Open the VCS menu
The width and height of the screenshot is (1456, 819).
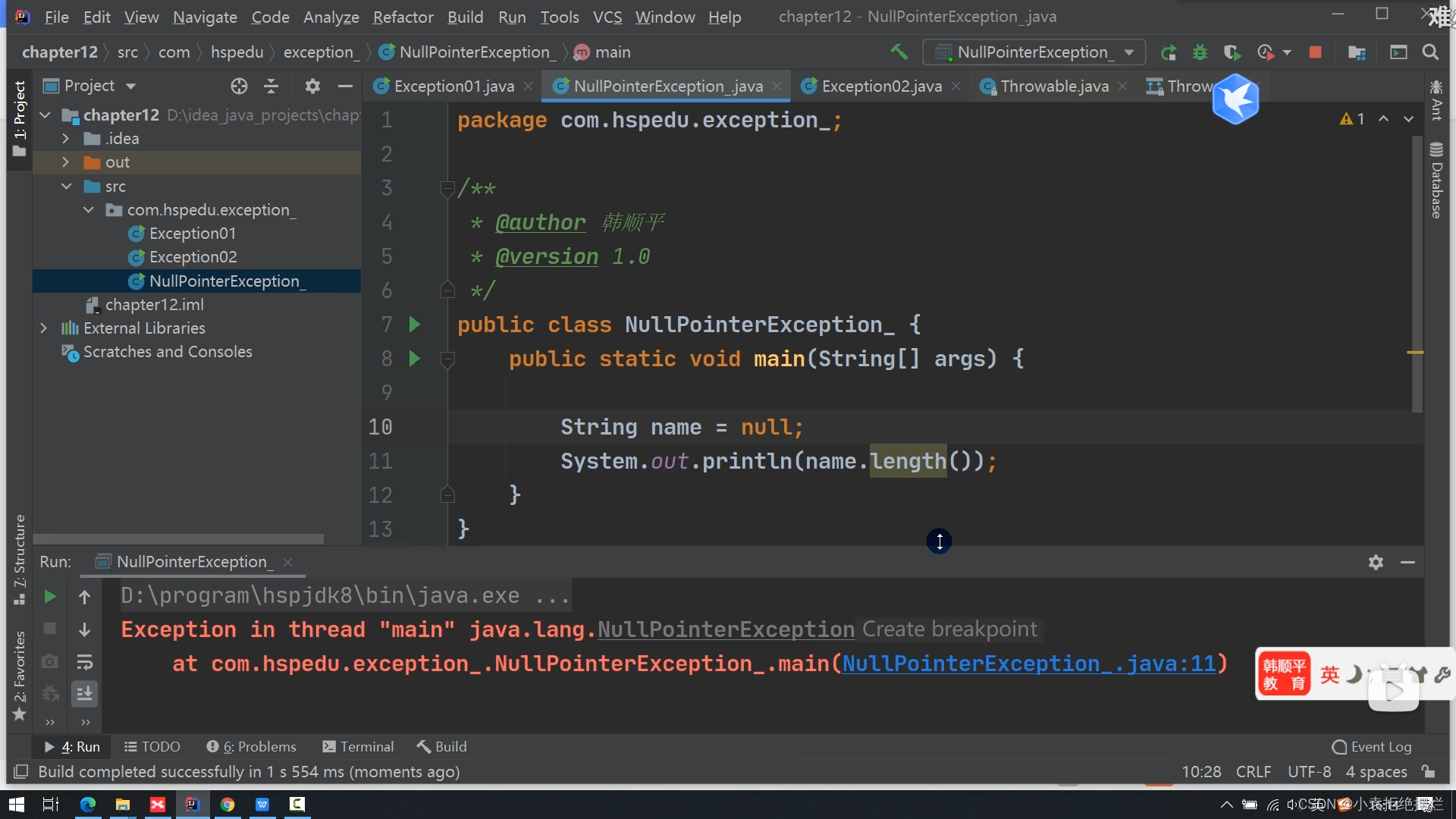coord(607,17)
